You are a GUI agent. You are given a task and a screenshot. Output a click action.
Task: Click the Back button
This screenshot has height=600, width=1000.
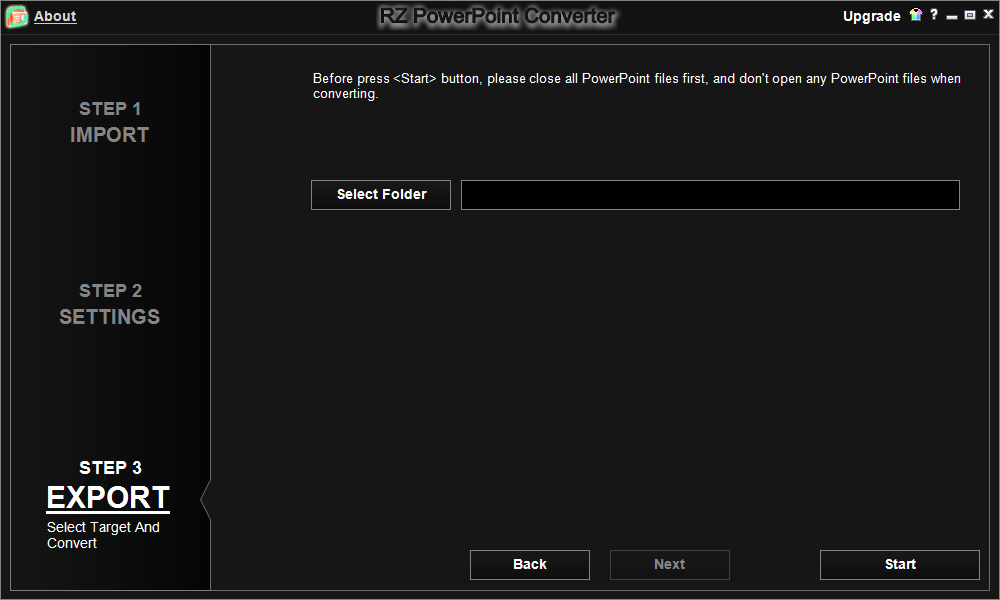coord(529,564)
